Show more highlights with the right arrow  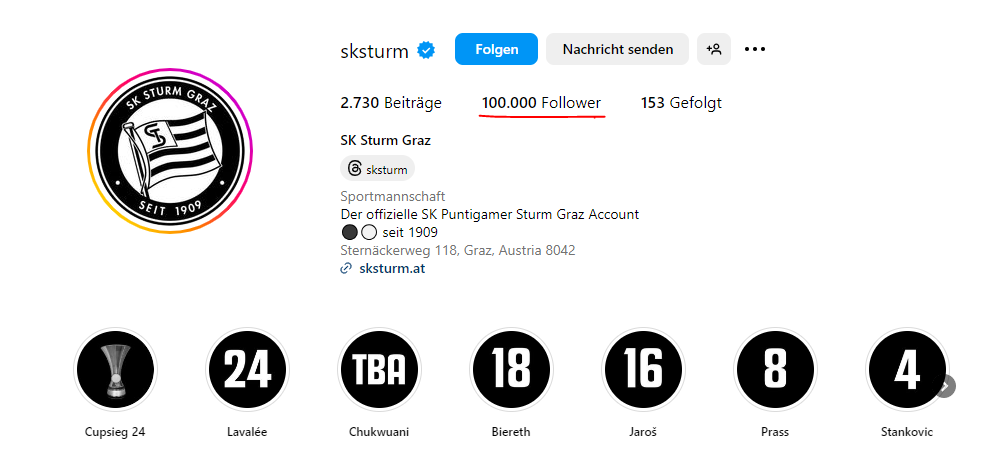[x=945, y=386]
